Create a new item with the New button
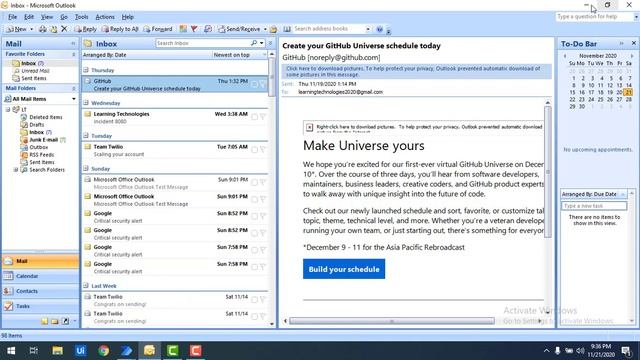Image resolution: width=640 pixels, height=360 pixels. (x=16, y=29)
